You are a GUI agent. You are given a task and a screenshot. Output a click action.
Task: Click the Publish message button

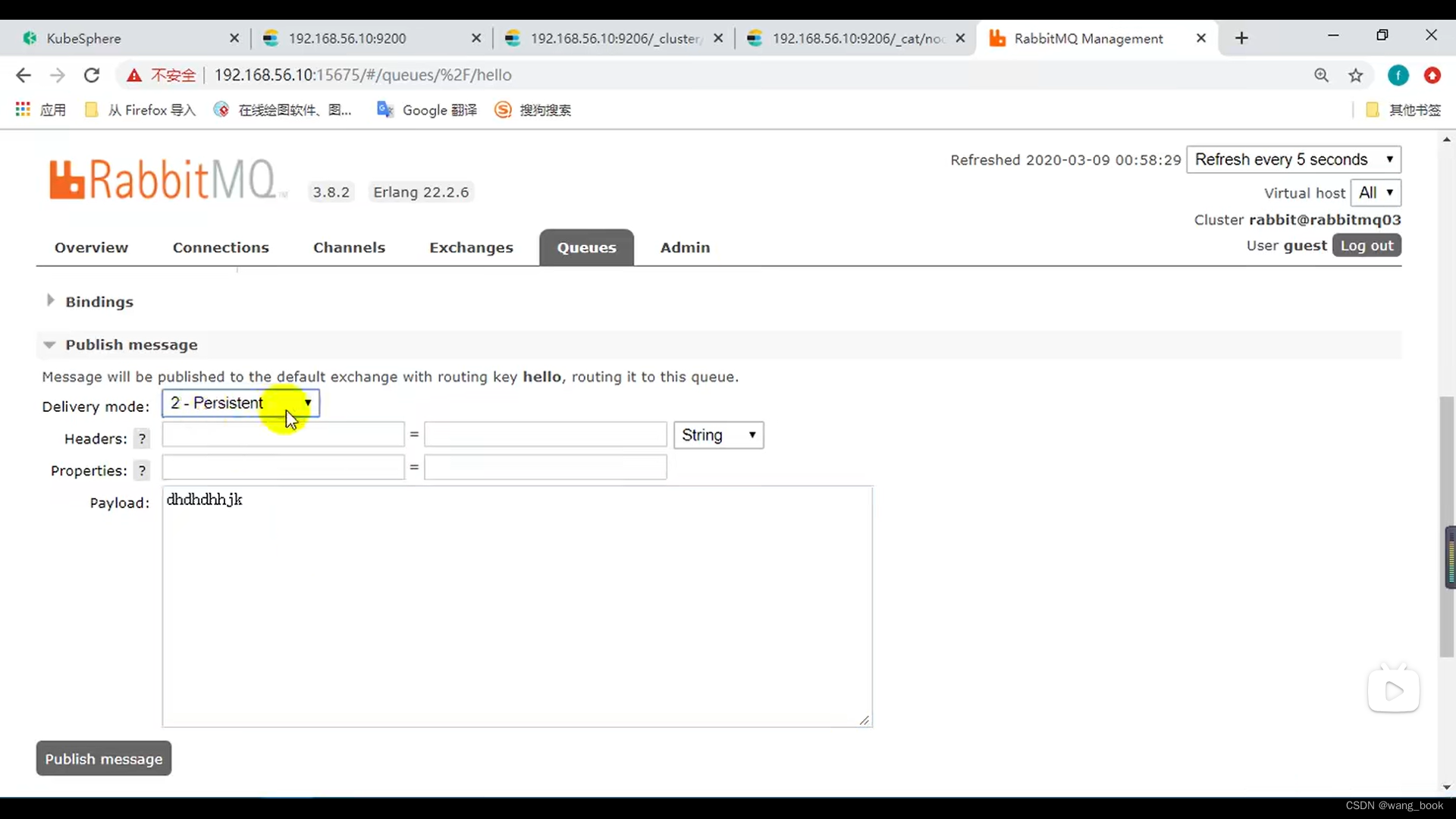coord(103,759)
